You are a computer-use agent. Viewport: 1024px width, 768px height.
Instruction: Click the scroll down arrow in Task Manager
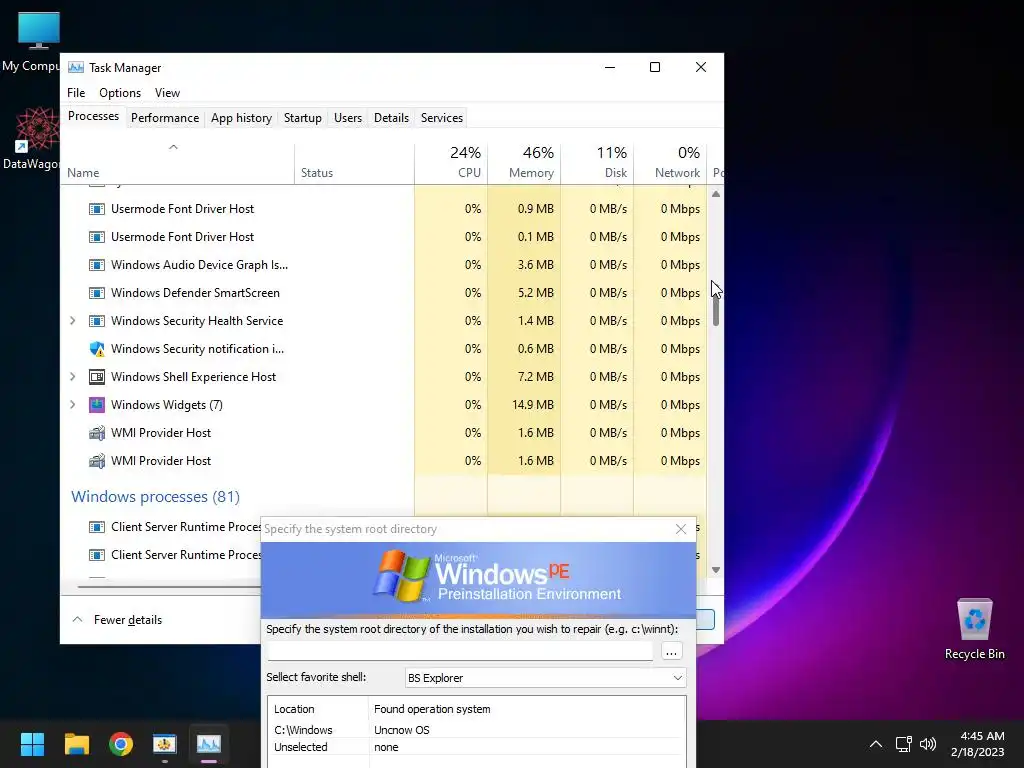[716, 569]
